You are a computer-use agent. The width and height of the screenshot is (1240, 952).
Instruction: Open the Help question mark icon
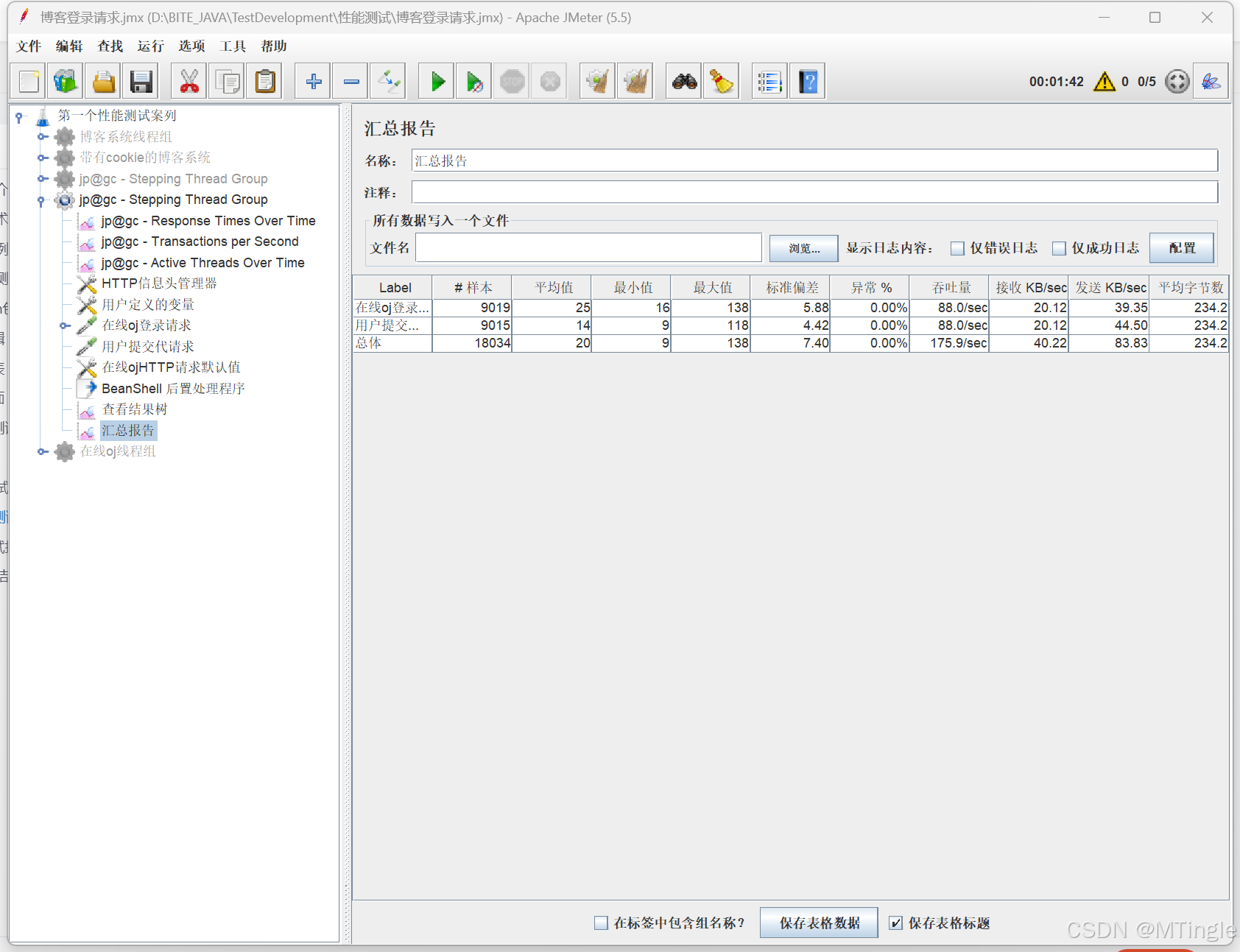808,81
